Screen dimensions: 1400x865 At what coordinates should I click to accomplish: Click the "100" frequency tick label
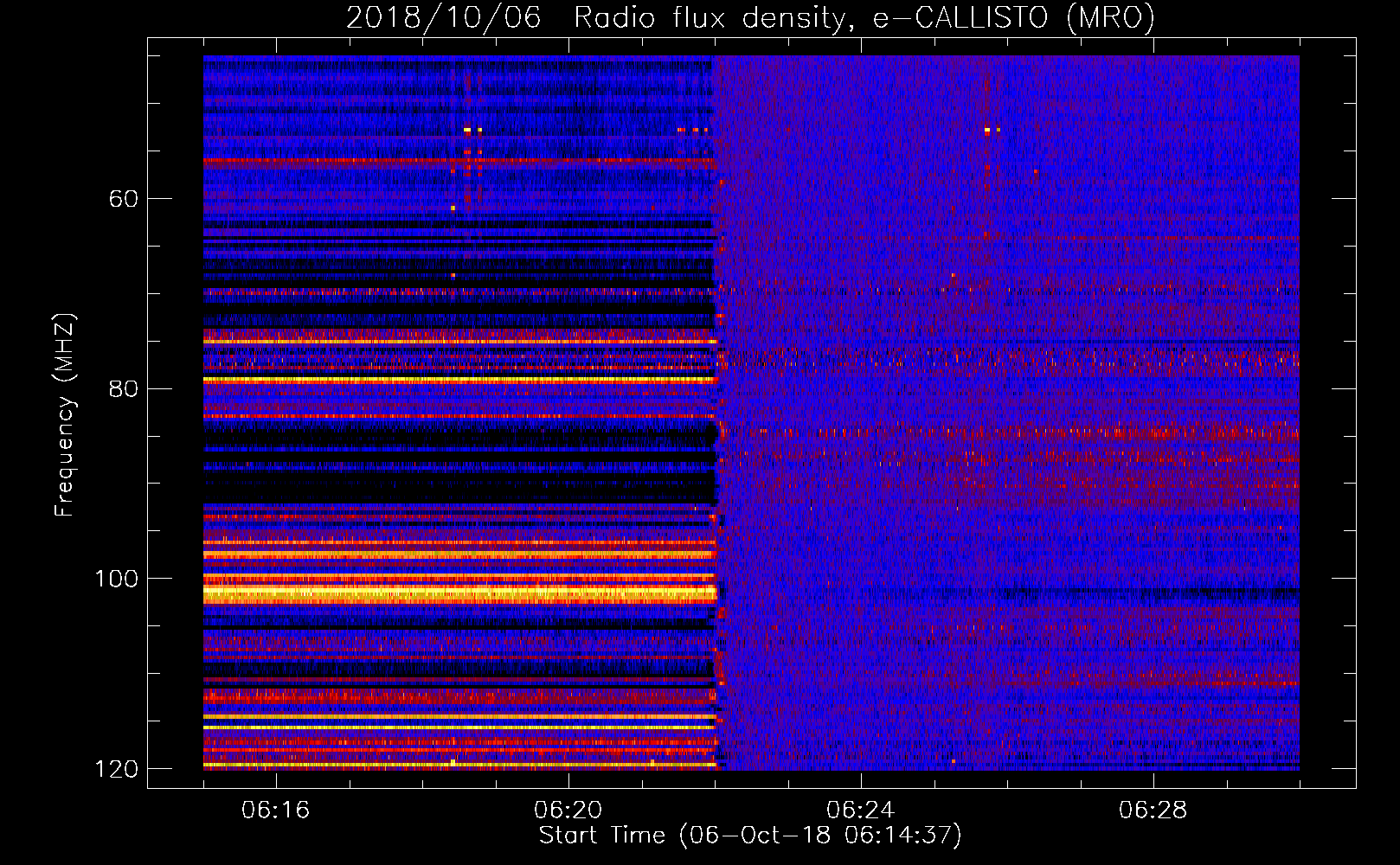click(x=115, y=579)
